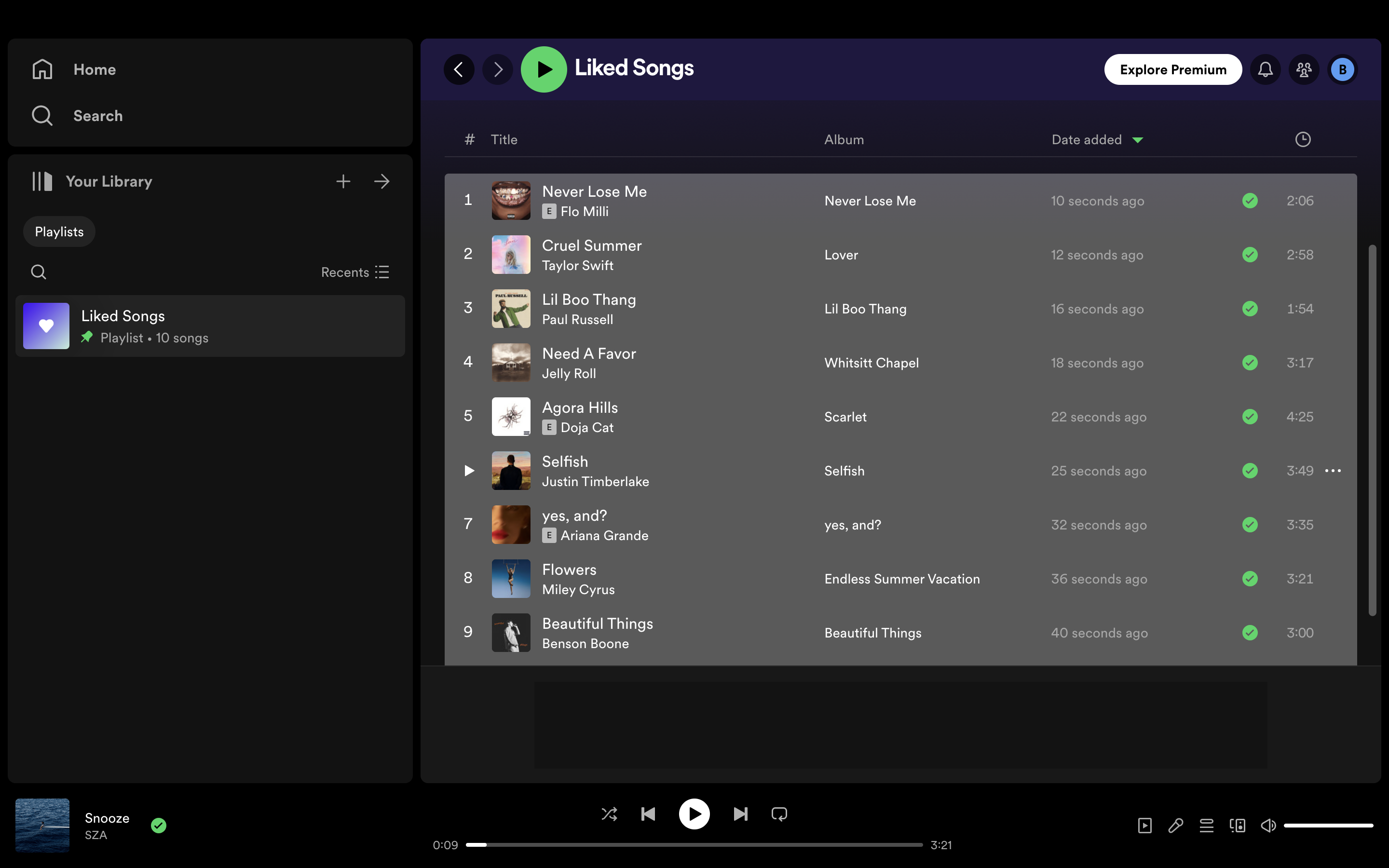
Task: Sort by Album column header
Action: click(x=844, y=139)
